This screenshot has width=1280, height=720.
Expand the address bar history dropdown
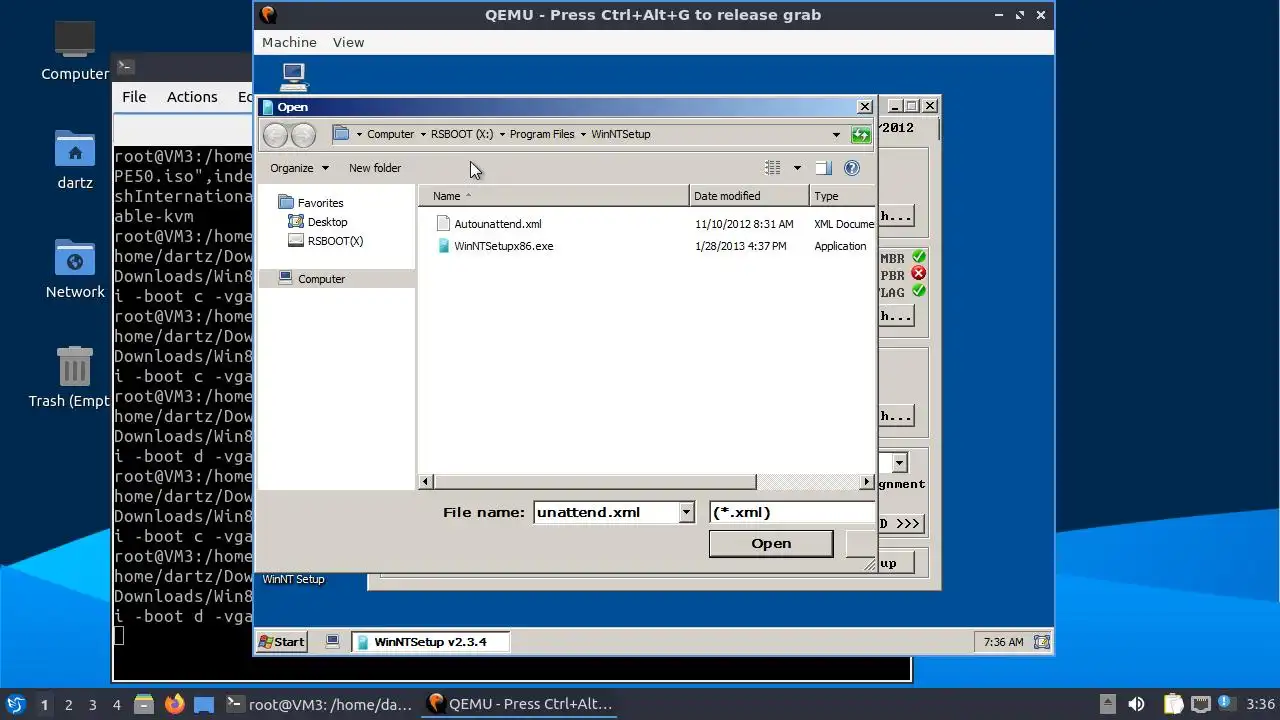(836, 134)
